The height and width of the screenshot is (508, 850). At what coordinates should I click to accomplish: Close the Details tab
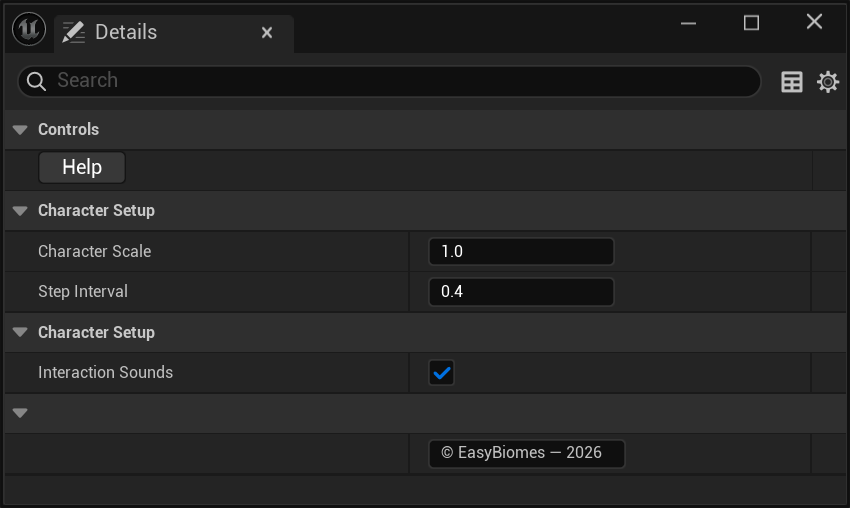267,33
